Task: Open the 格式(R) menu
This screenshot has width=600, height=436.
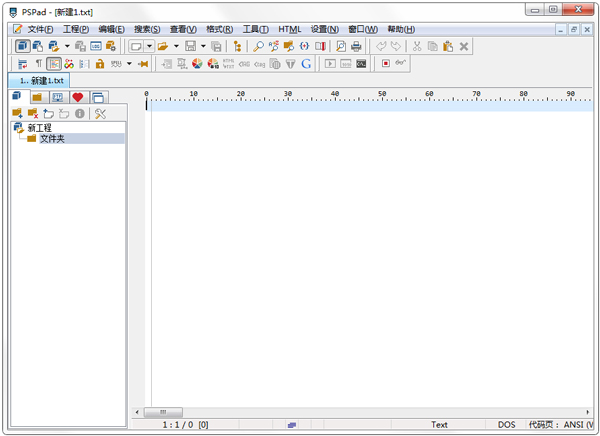Action: 219,29
